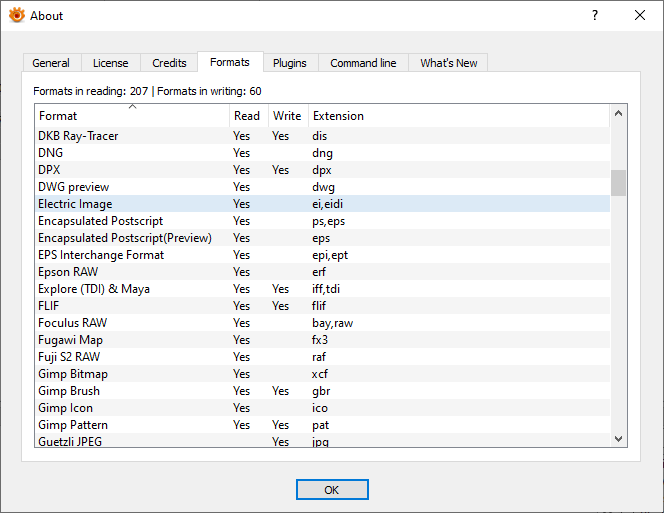The height and width of the screenshot is (513, 664).
Task: Click the Electric Image row
Action: (323, 204)
